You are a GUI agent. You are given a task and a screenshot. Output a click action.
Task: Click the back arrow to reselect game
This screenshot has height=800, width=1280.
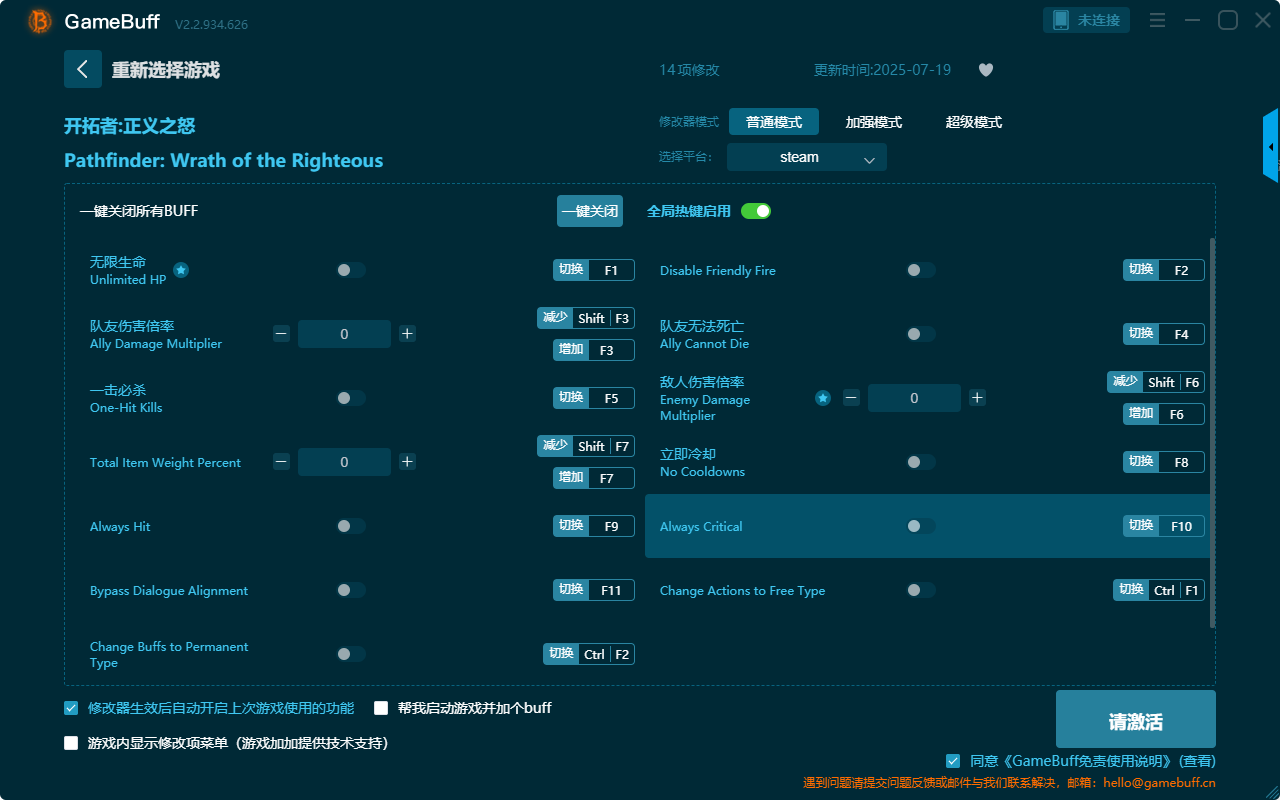point(82,69)
